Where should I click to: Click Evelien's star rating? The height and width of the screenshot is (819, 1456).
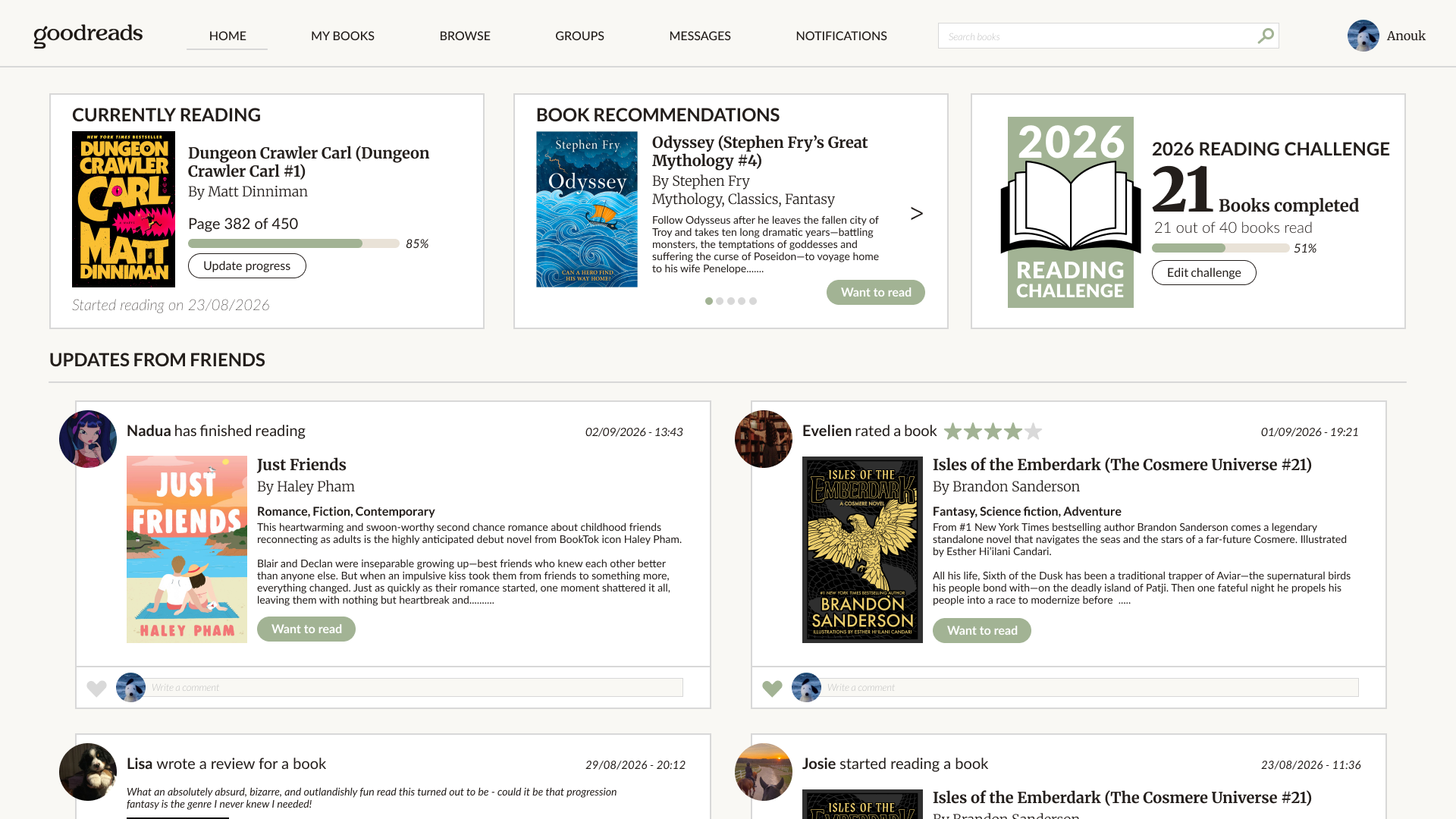(993, 431)
